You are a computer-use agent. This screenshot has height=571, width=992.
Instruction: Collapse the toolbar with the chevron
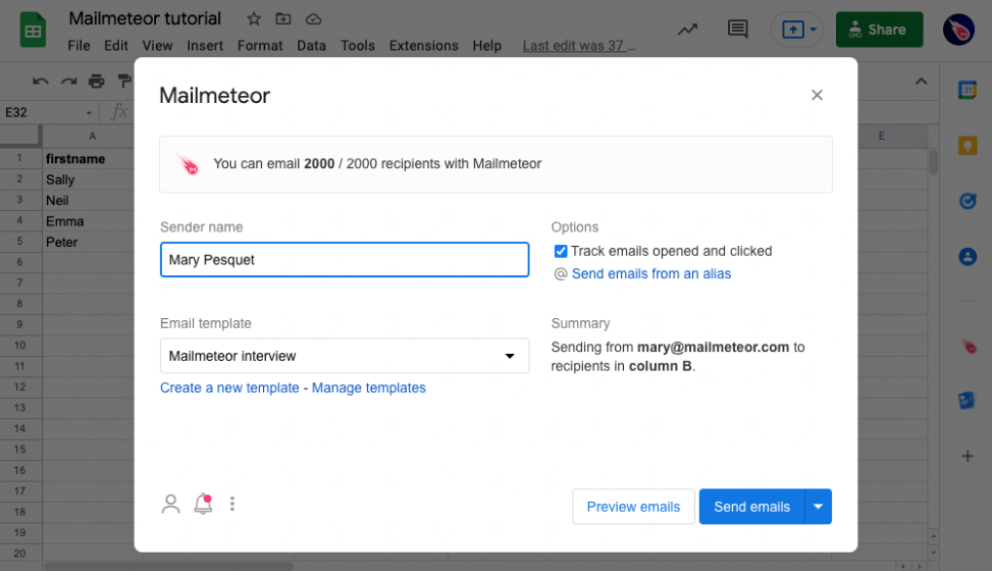tap(921, 81)
